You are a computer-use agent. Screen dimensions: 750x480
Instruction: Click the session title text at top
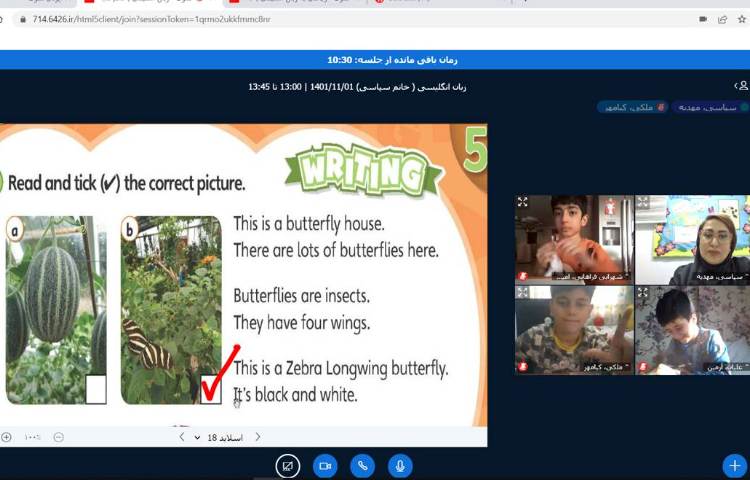tap(357, 86)
